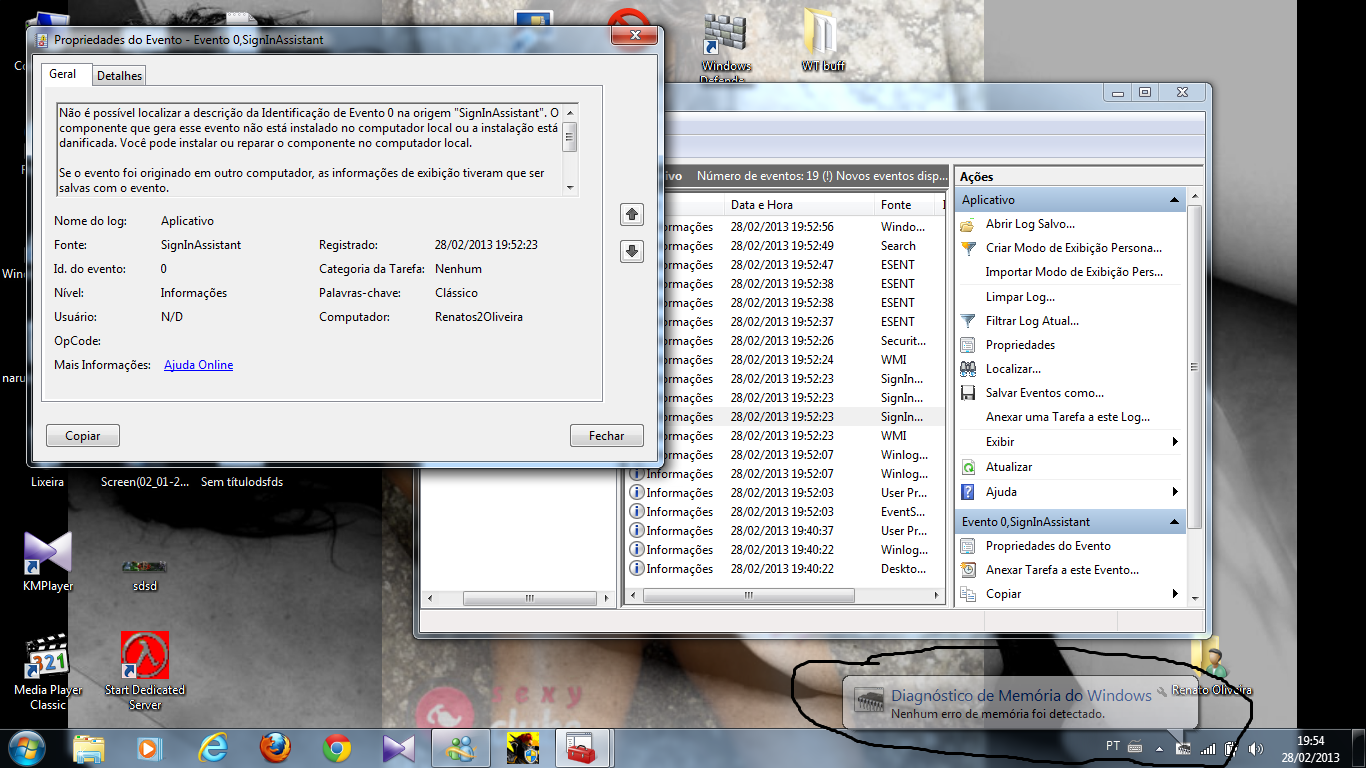The height and width of the screenshot is (768, 1366).
Task: Click the event list horizontal scrollbar
Action: tap(748, 595)
